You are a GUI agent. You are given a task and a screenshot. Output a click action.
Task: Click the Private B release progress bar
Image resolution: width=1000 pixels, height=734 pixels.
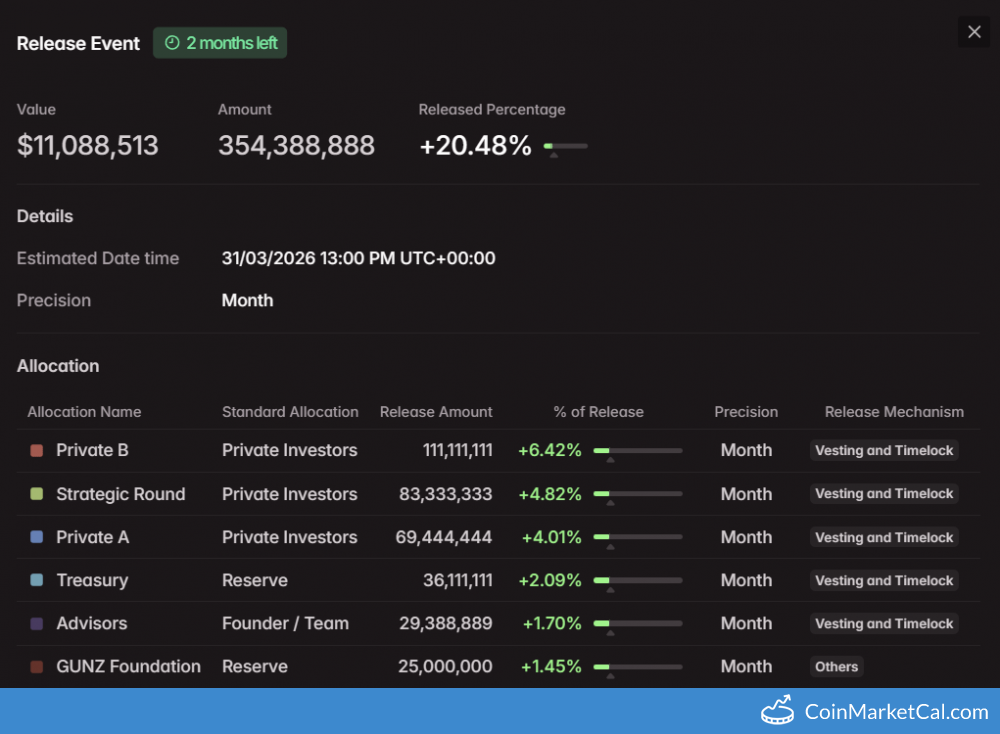(637, 451)
